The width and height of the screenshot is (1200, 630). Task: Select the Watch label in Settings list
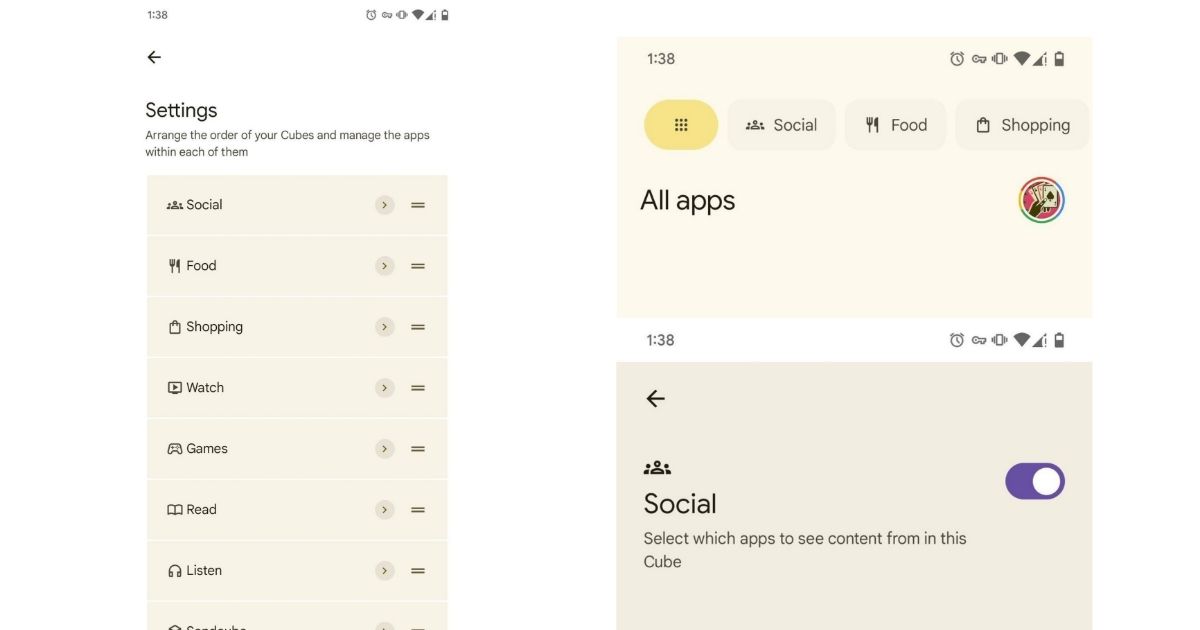(x=205, y=388)
